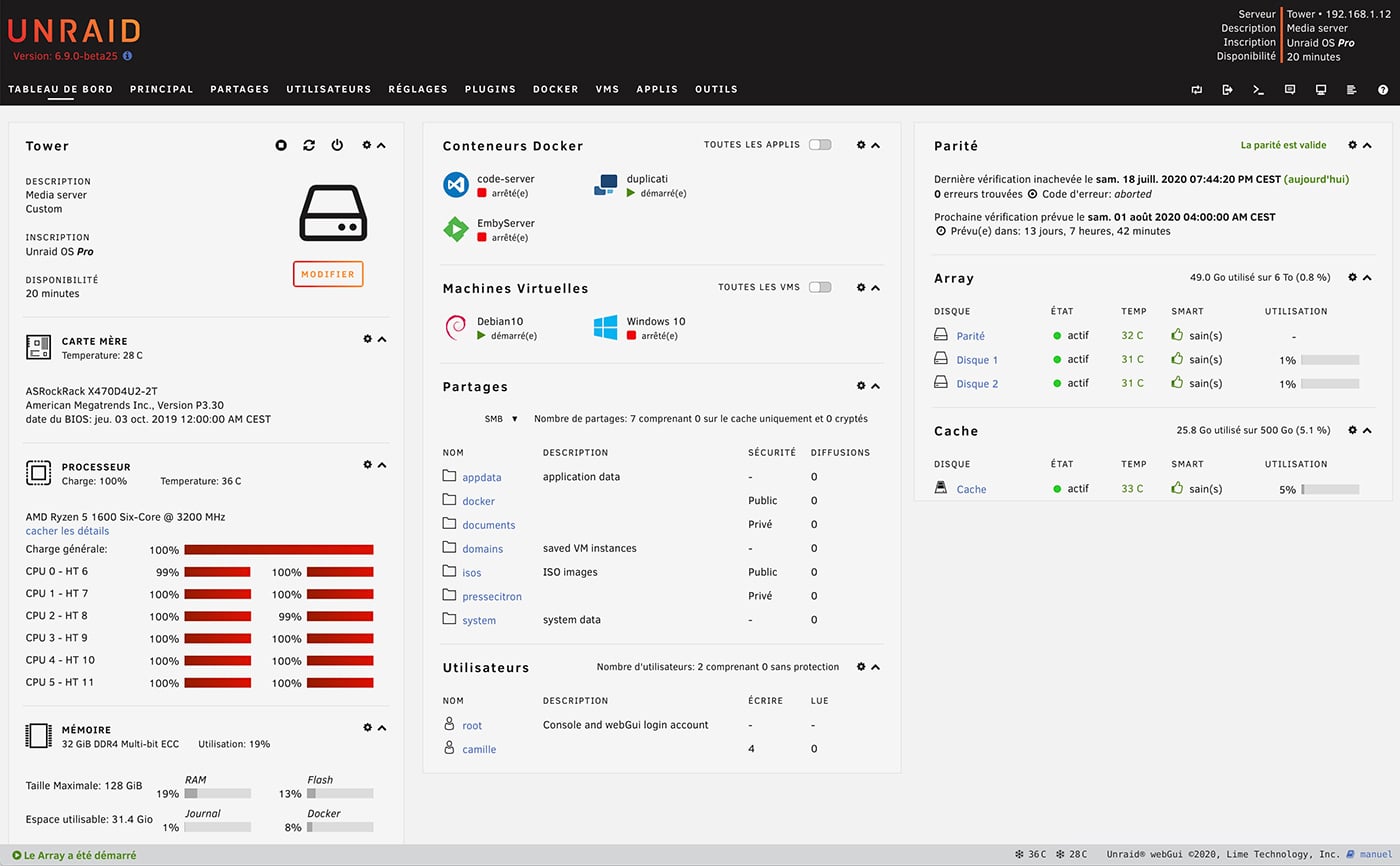1400x866 pixels.
Task: Click the help question mark icon
Action: (x=1383, y=90)
